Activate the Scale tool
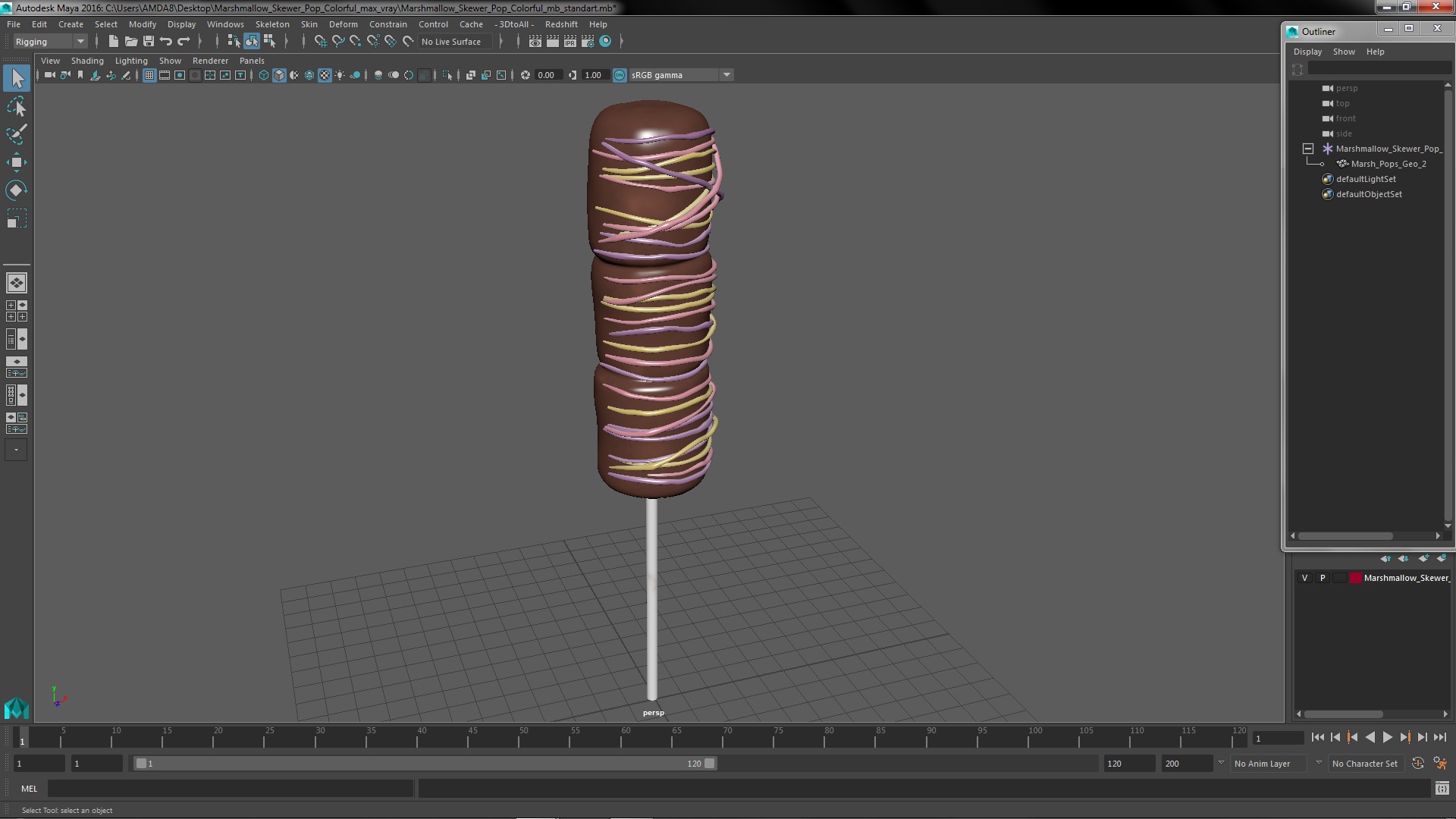 [16, 219]
